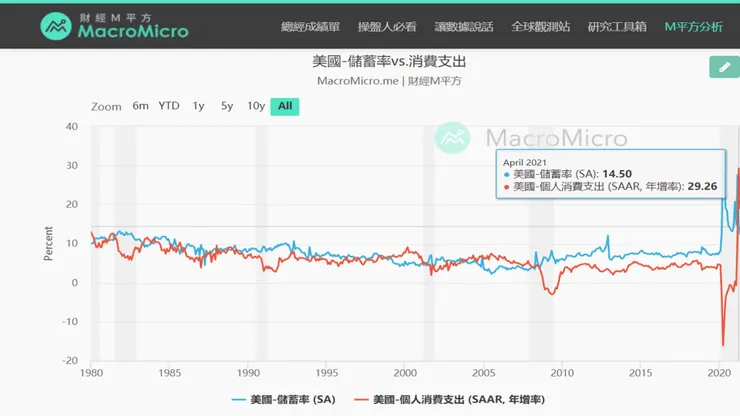
Task: Click the 1990 x-axis label
Action: [248, 373]
